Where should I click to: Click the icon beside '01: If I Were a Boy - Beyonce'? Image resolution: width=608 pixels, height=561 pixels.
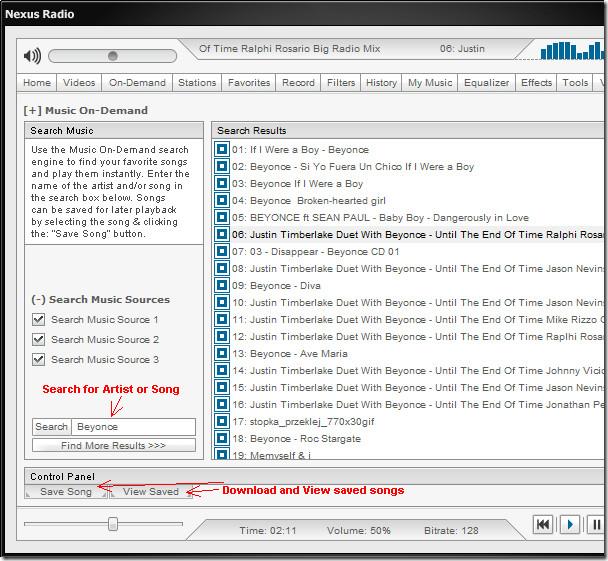[x=222, y=149]
